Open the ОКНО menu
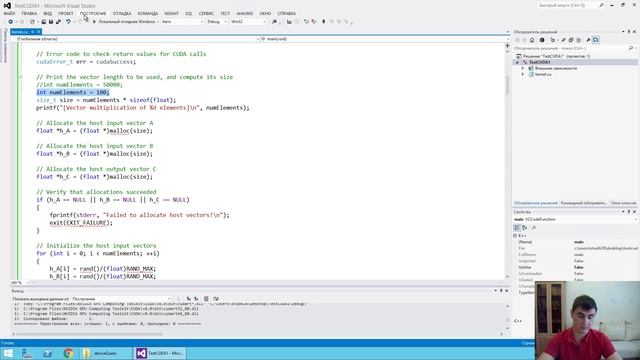This screenshot has height=360, width=640. 265,13
